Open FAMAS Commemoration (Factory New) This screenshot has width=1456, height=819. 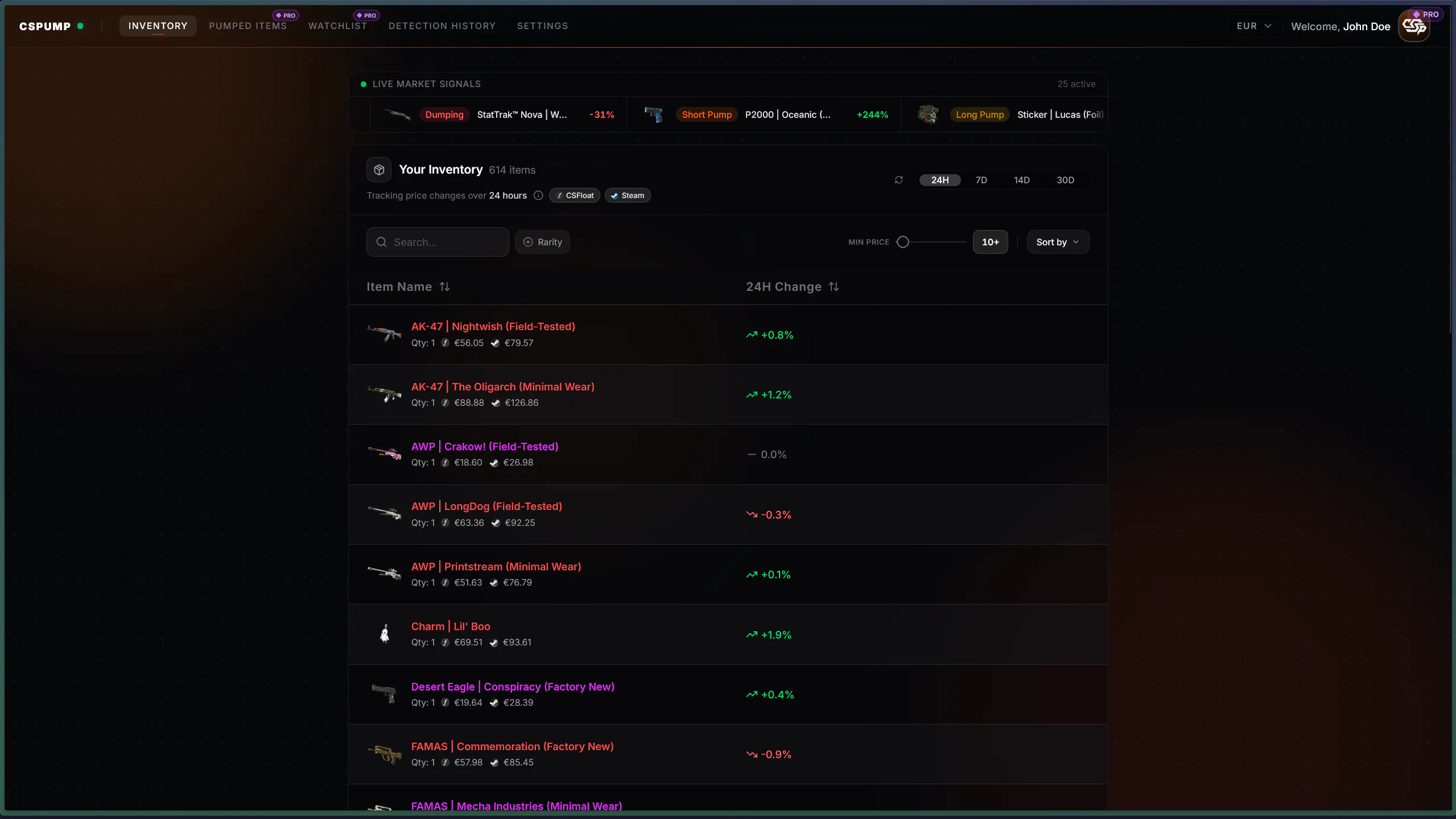click(x=512, y=747)
